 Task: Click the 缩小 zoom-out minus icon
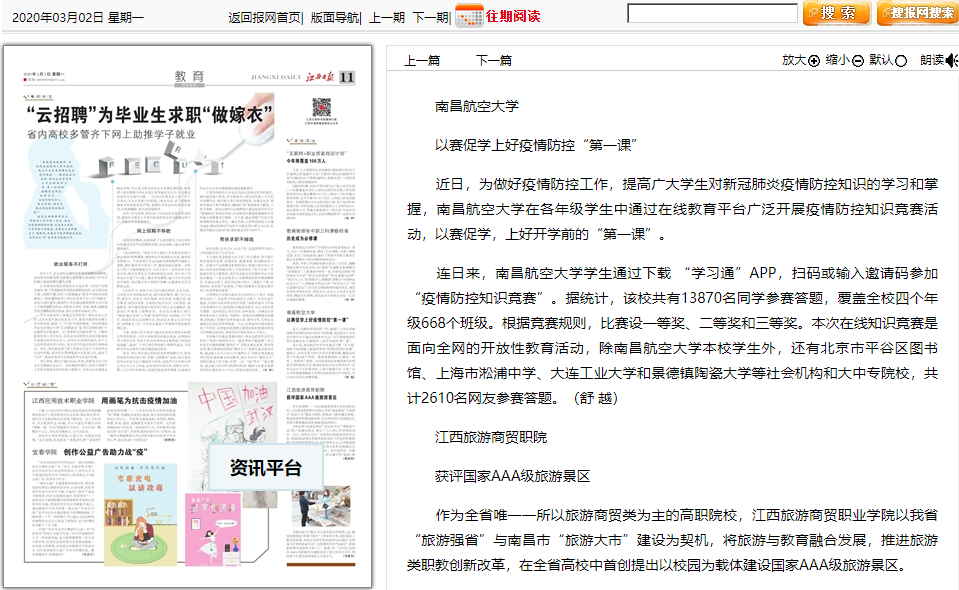tap(858, 61)
